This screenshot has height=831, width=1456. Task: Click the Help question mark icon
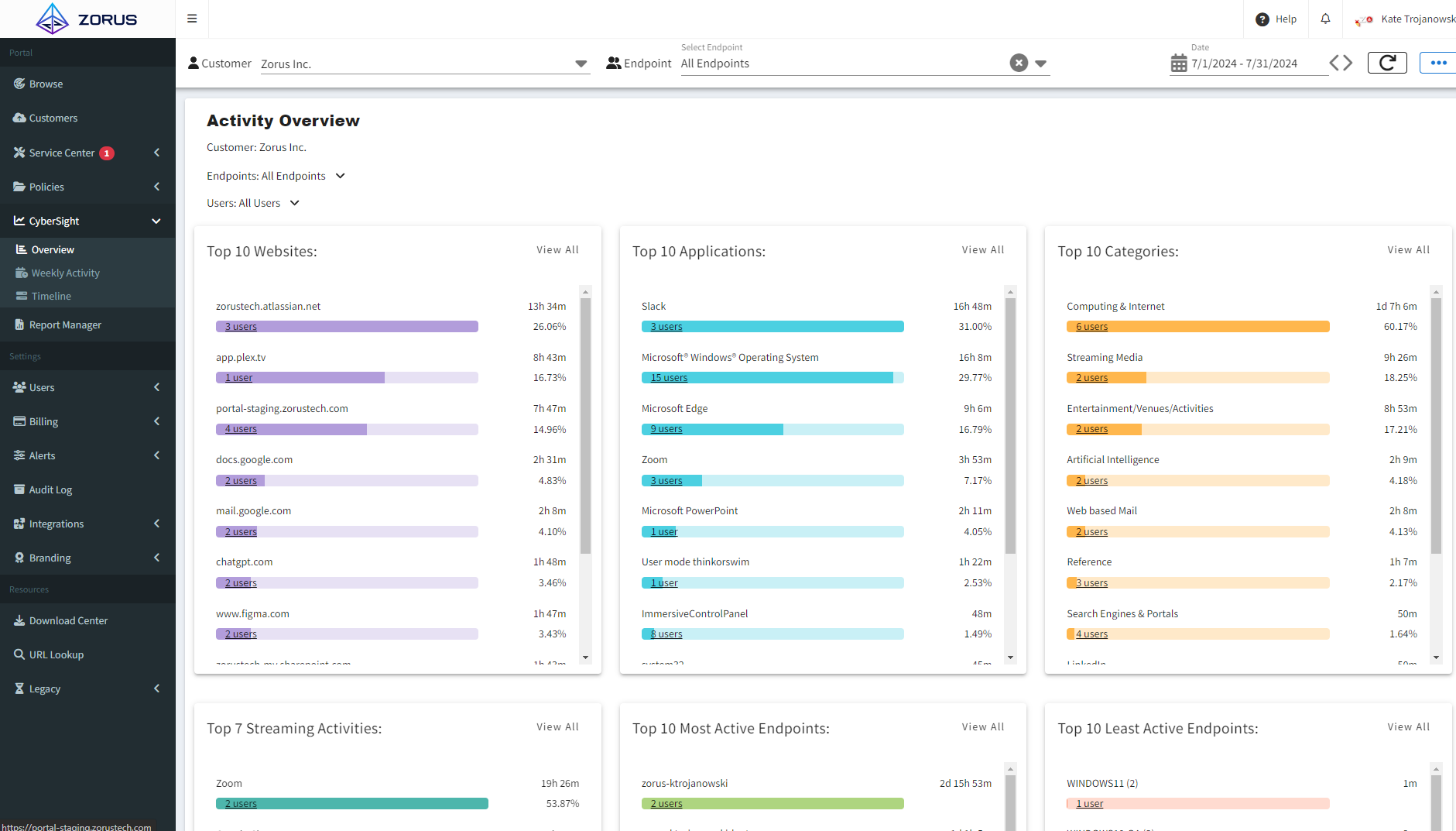tap(1262, 19)
